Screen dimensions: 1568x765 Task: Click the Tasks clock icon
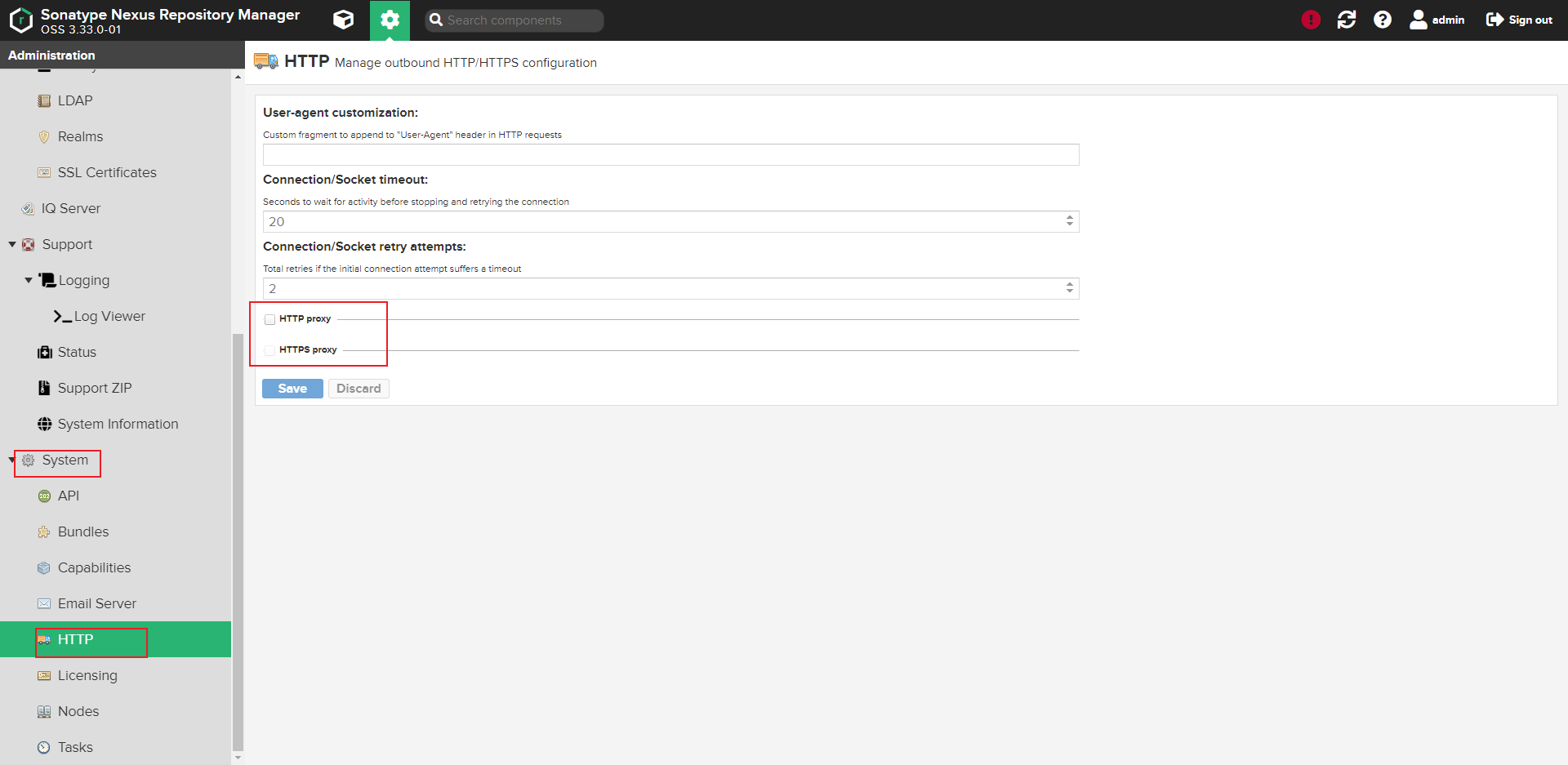[x=44, y=747]
